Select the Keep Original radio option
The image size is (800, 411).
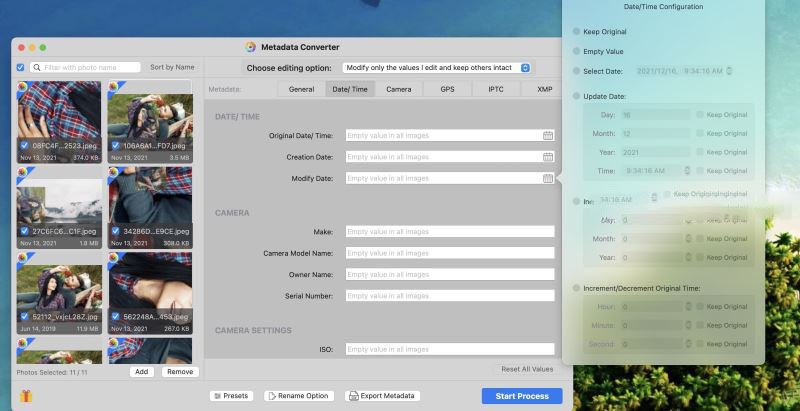click(x=576, y=32)
